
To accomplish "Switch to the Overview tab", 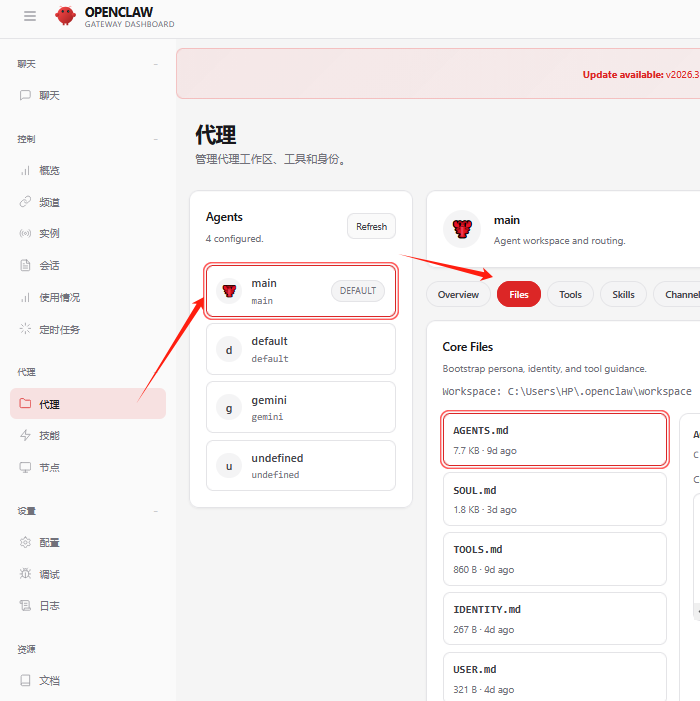I will [458, 294].
